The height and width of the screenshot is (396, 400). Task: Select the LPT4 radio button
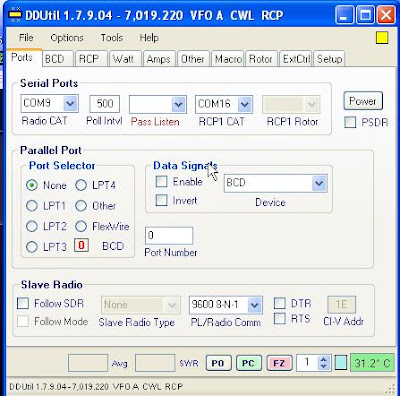pyautogui.click(x=81, y=185)
